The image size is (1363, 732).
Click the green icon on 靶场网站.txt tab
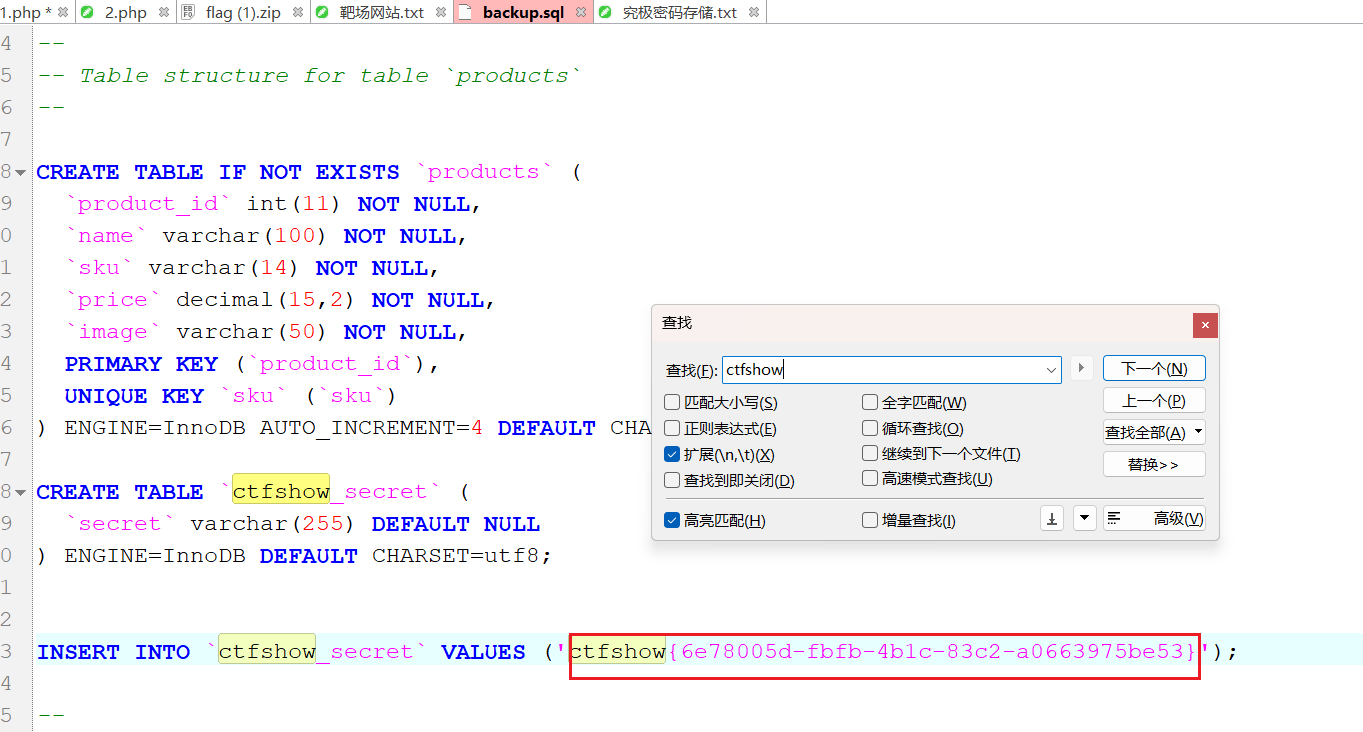pyautogui.click(x=322, y=12)
